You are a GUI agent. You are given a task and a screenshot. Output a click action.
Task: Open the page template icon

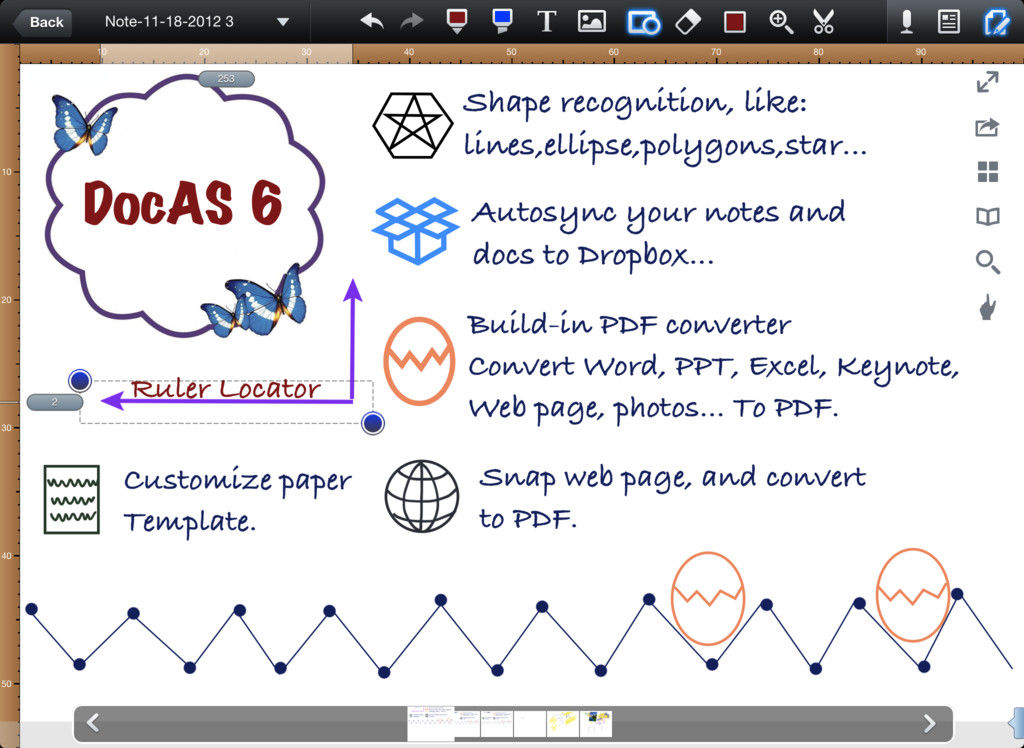coord(948,22)
